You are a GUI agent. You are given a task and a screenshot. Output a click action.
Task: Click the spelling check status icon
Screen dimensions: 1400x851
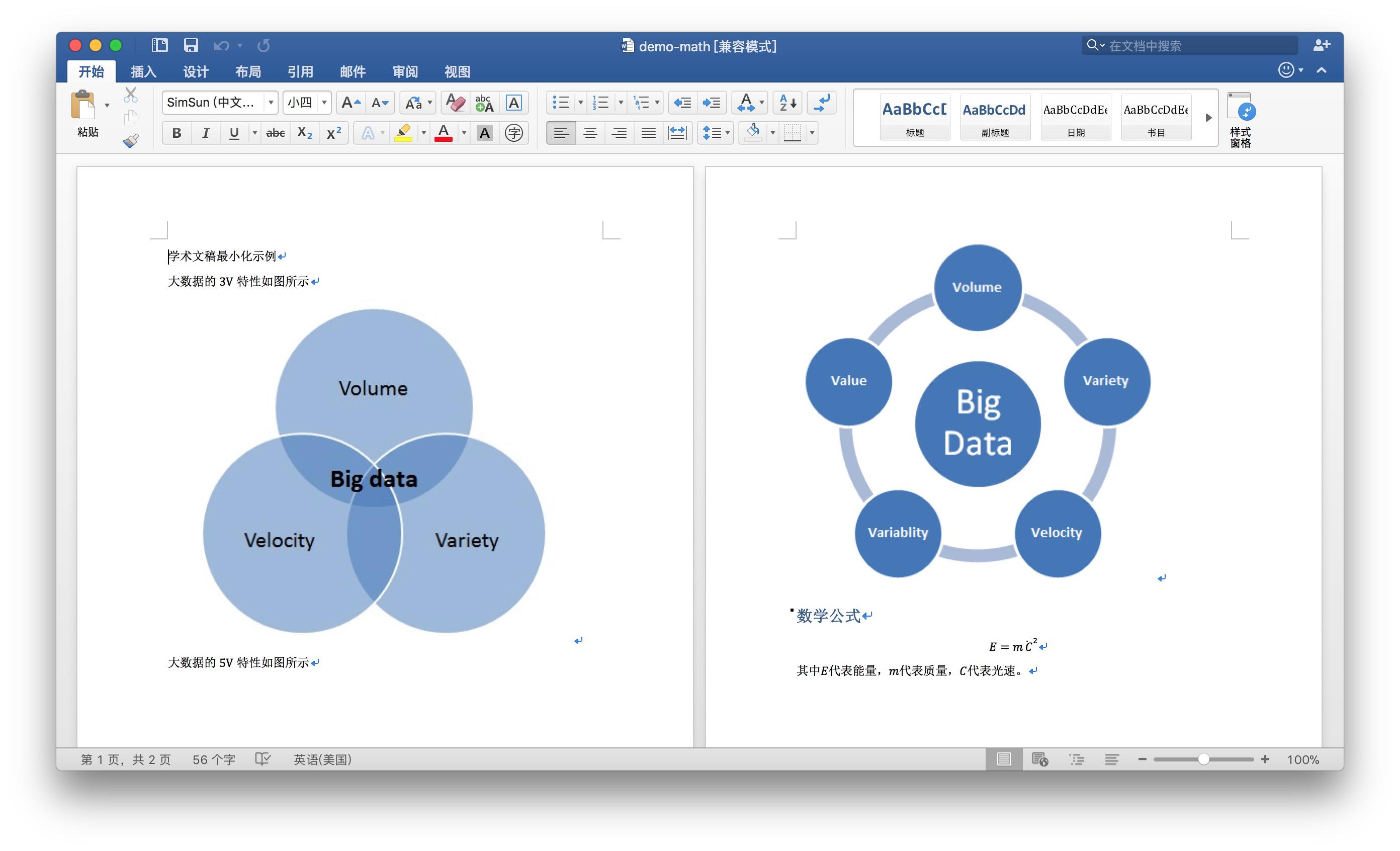[262, 759]
